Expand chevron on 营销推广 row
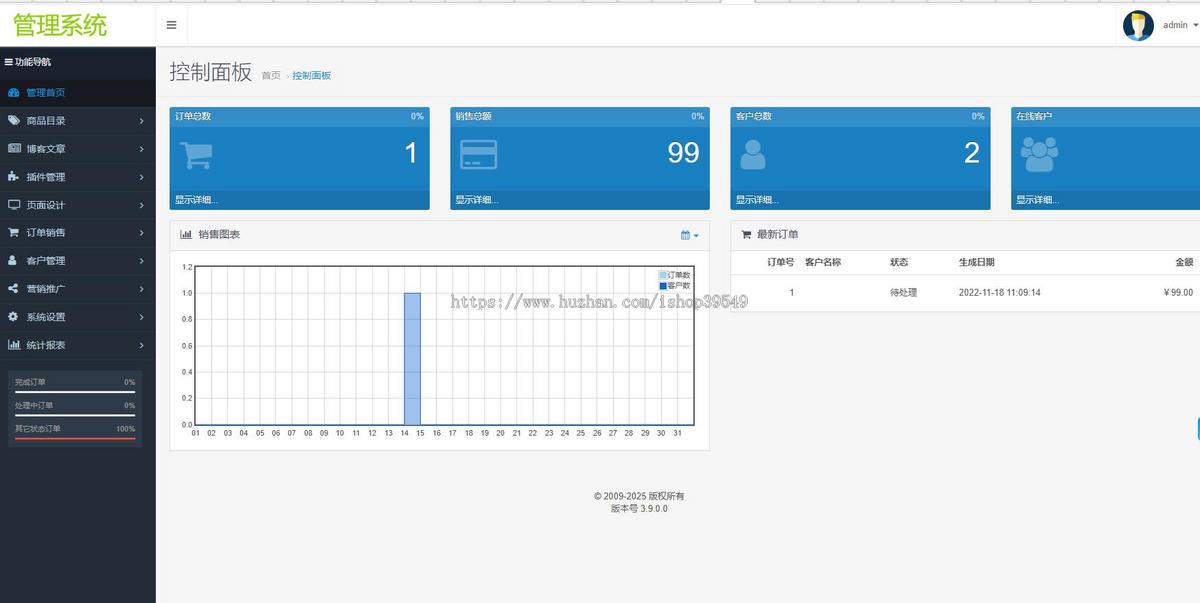1200x603 pixels. coord(141,289)
